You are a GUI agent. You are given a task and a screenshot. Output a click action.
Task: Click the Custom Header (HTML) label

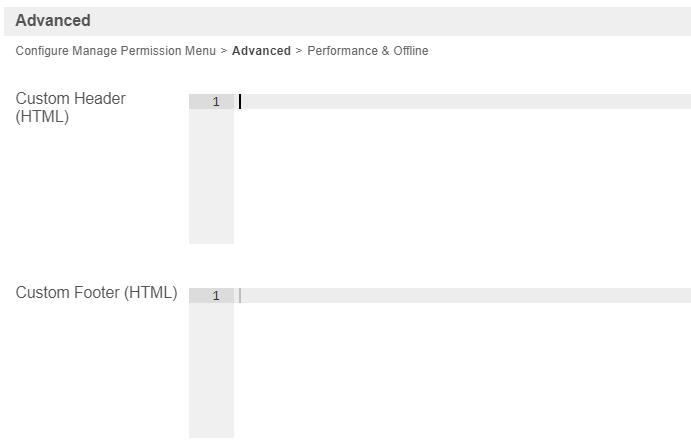(x=70, y=108)
